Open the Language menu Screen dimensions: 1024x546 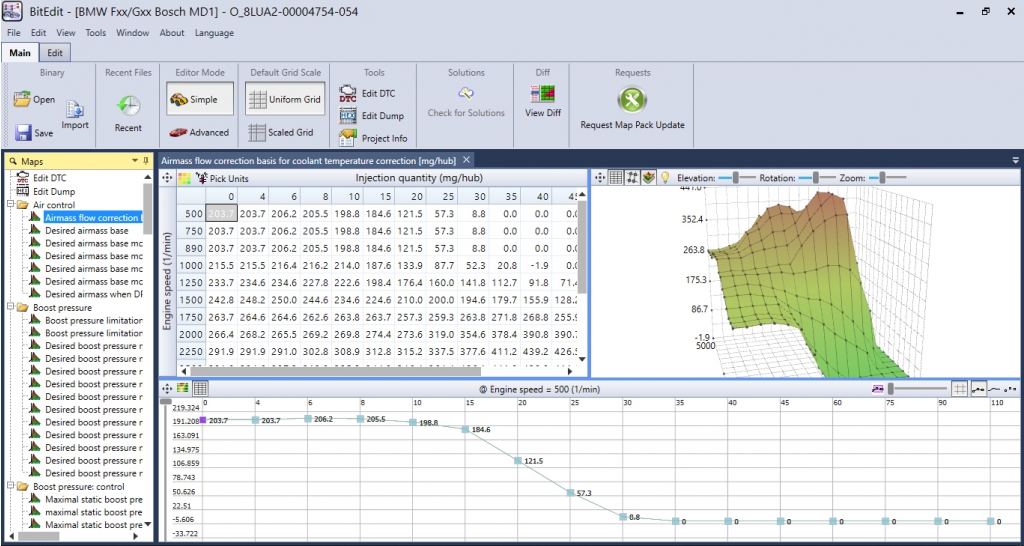click(x=214, y=33)
